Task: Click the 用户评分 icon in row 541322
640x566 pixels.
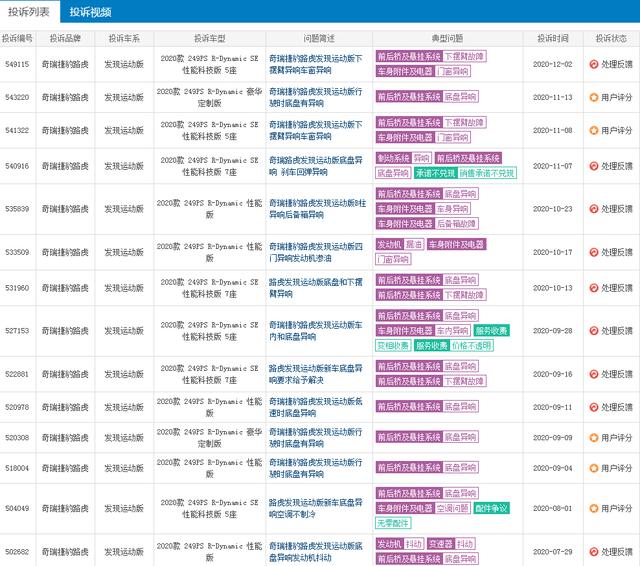Action: point(594,131)
